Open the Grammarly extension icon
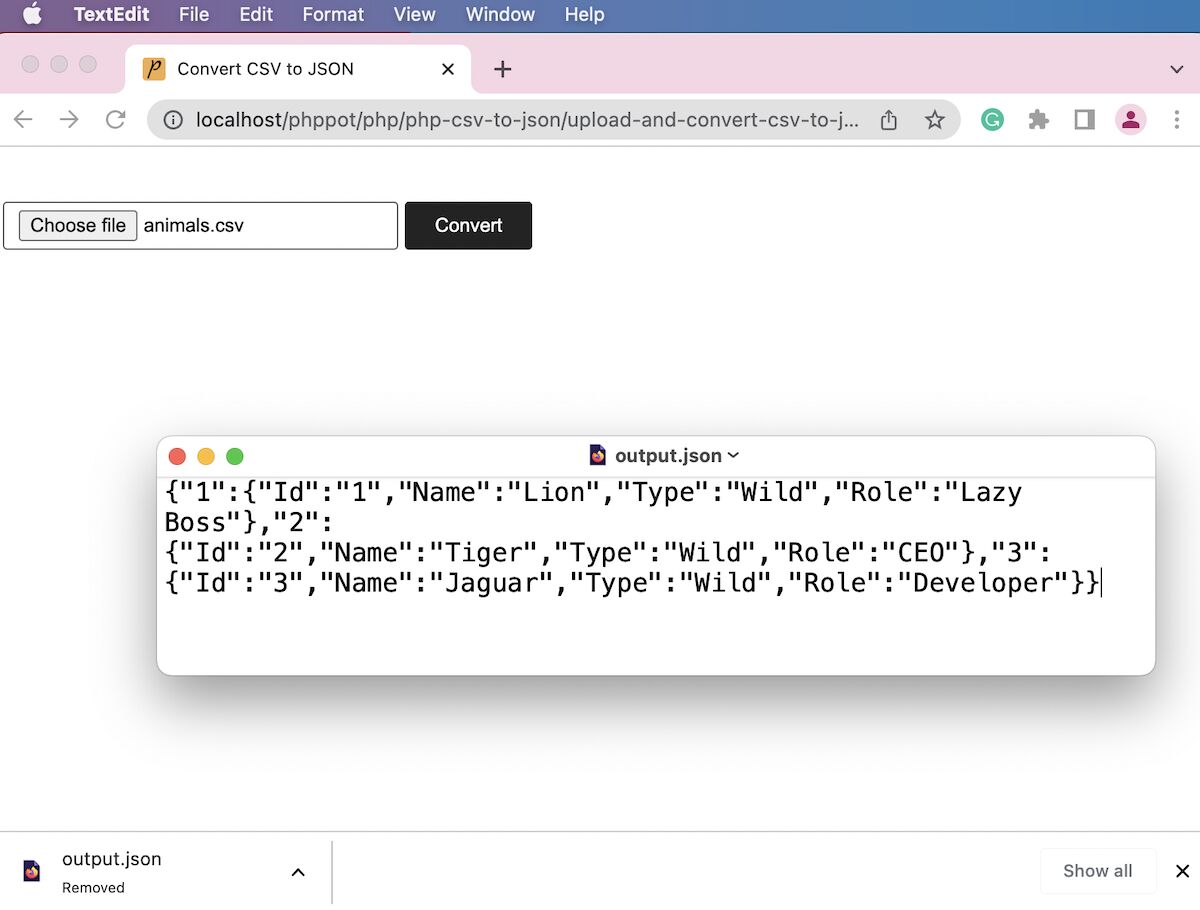 tap(991, 119)
